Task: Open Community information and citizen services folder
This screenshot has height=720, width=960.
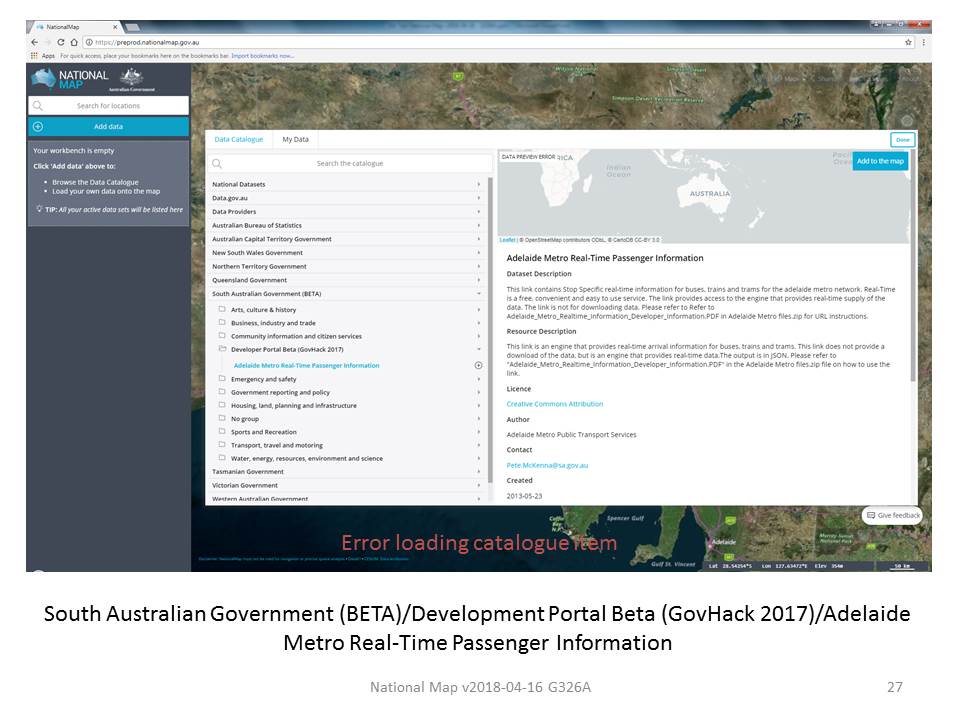Action: click(349, 336)
